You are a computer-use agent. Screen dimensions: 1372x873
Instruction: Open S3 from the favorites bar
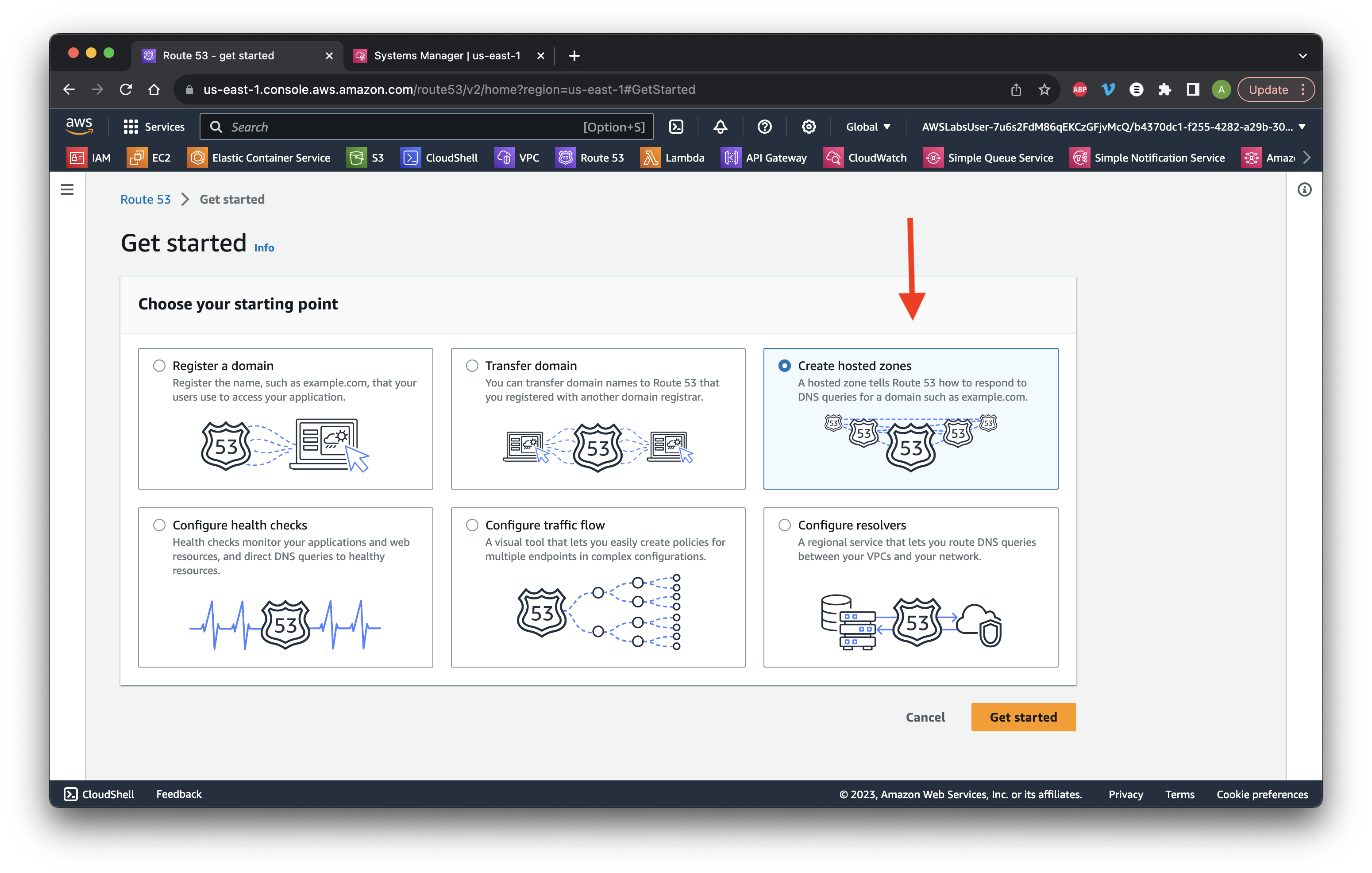click(365, 158)
